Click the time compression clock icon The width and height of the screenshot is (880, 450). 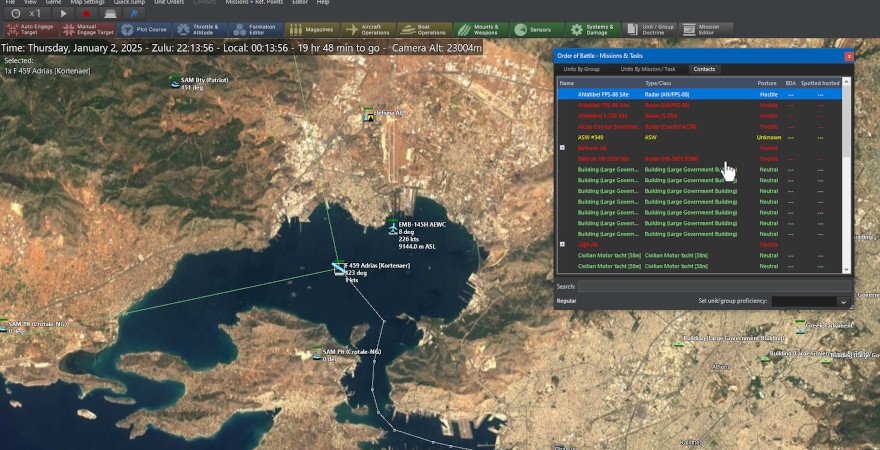[x=16, y=13]
